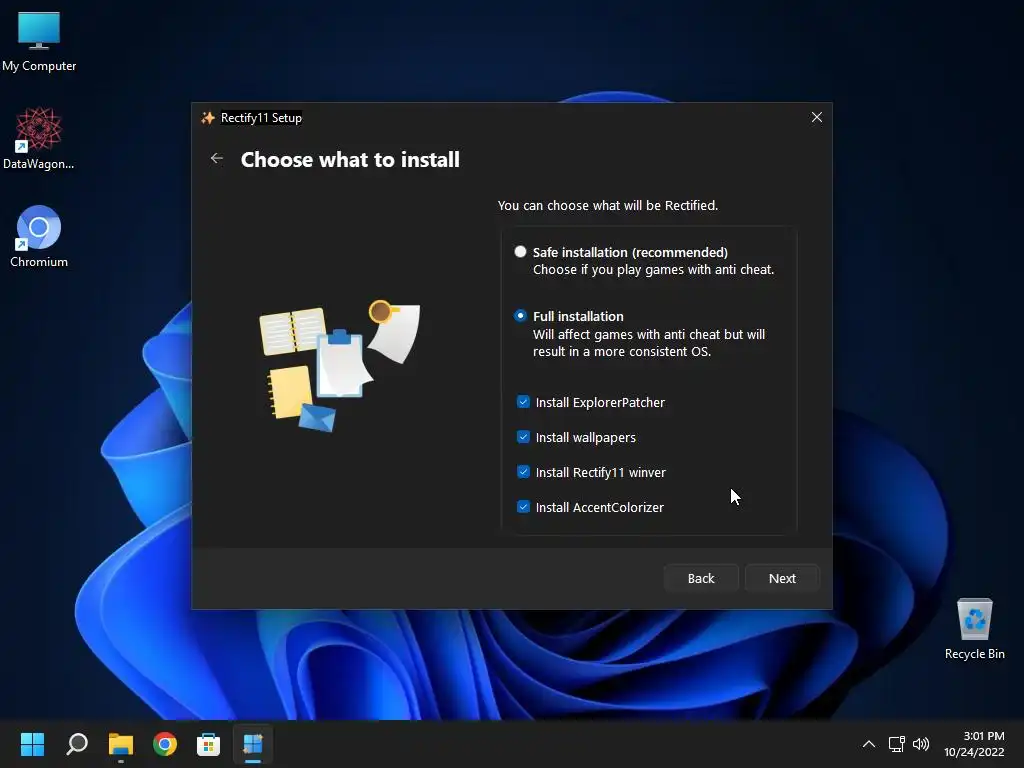
Task: Click the 'Choose what to install' heading
Action: pyautogui.click(x=350, y=159)
